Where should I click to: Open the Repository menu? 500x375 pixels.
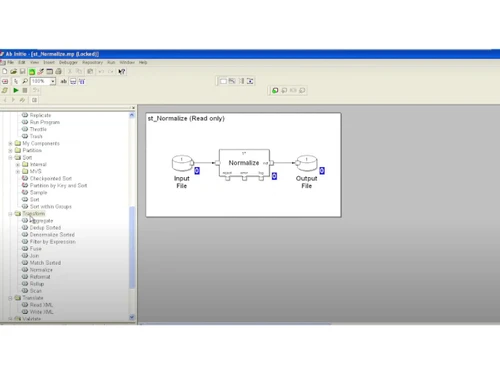[92, 62]
